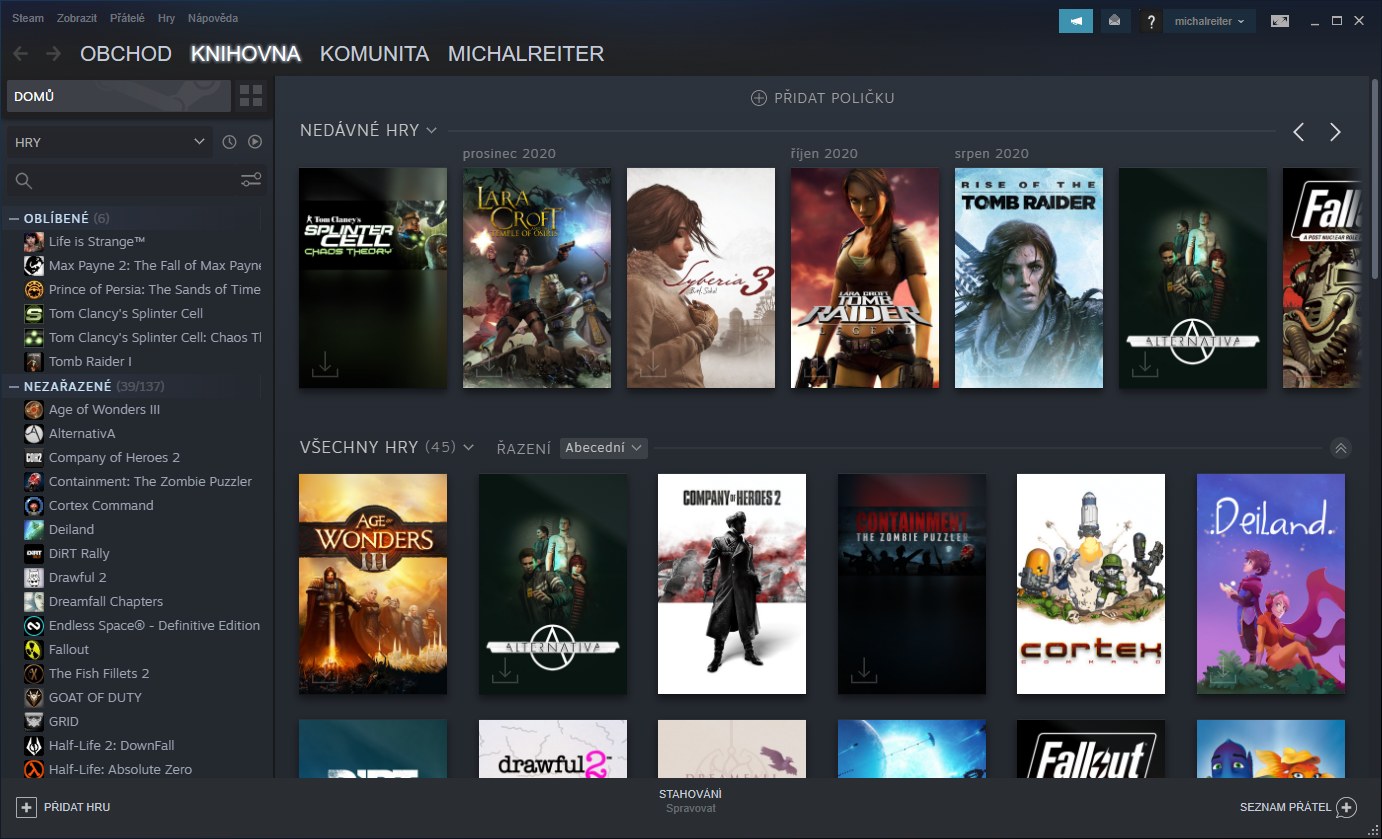
Task: Open Seznam přátel friends list
Action: pyautogui.click(x=1297, y=807)
